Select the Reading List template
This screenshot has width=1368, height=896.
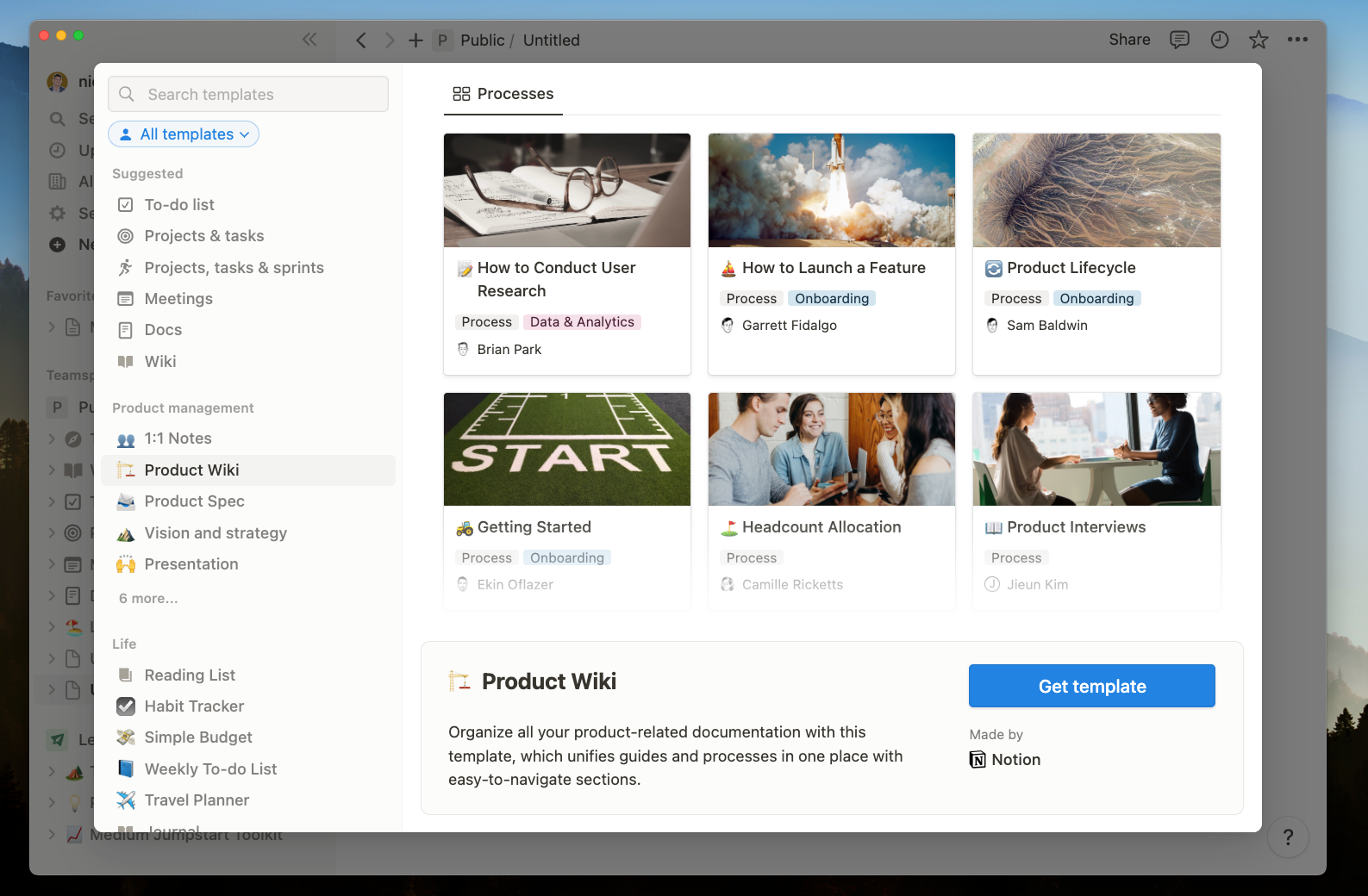coord(248,675)
